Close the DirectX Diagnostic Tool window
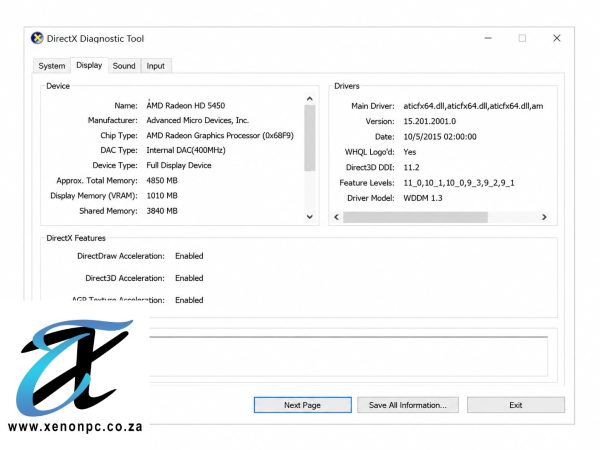Screen dimensions: 600x450 tap(557, 38)
